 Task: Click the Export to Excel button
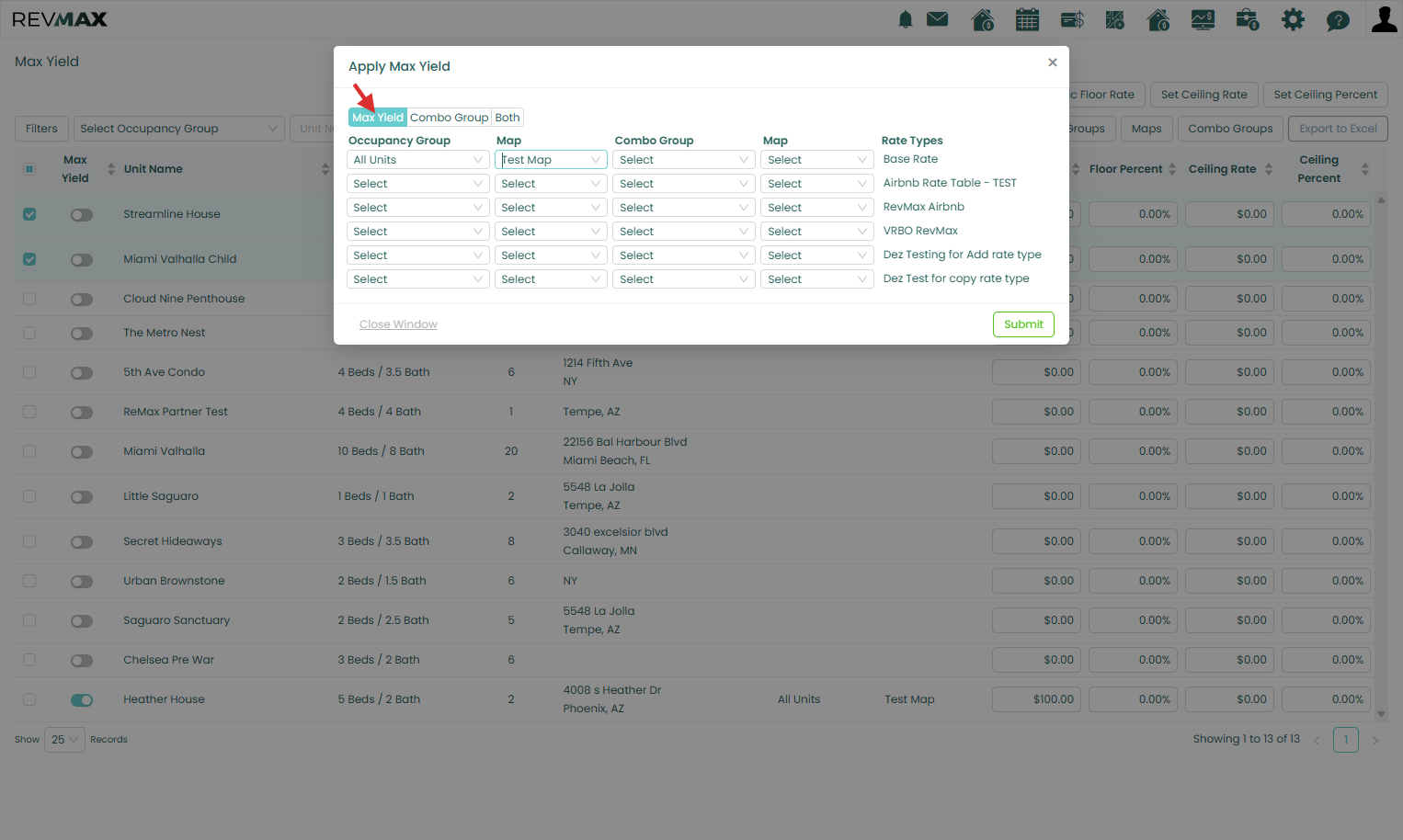click(1338, 129)
